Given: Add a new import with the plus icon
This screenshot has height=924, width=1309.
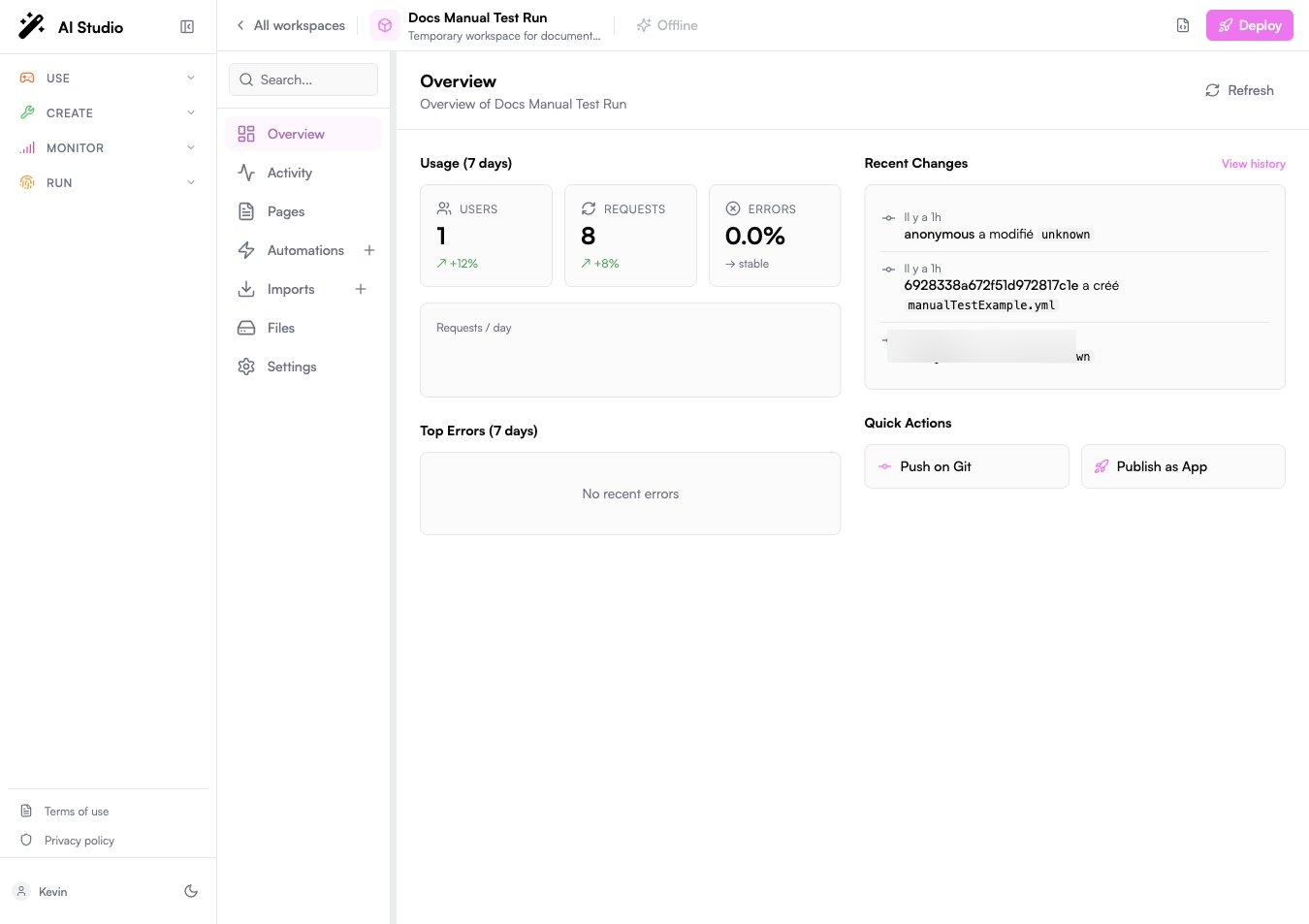Looking at the screenshot, I should 361,289.
